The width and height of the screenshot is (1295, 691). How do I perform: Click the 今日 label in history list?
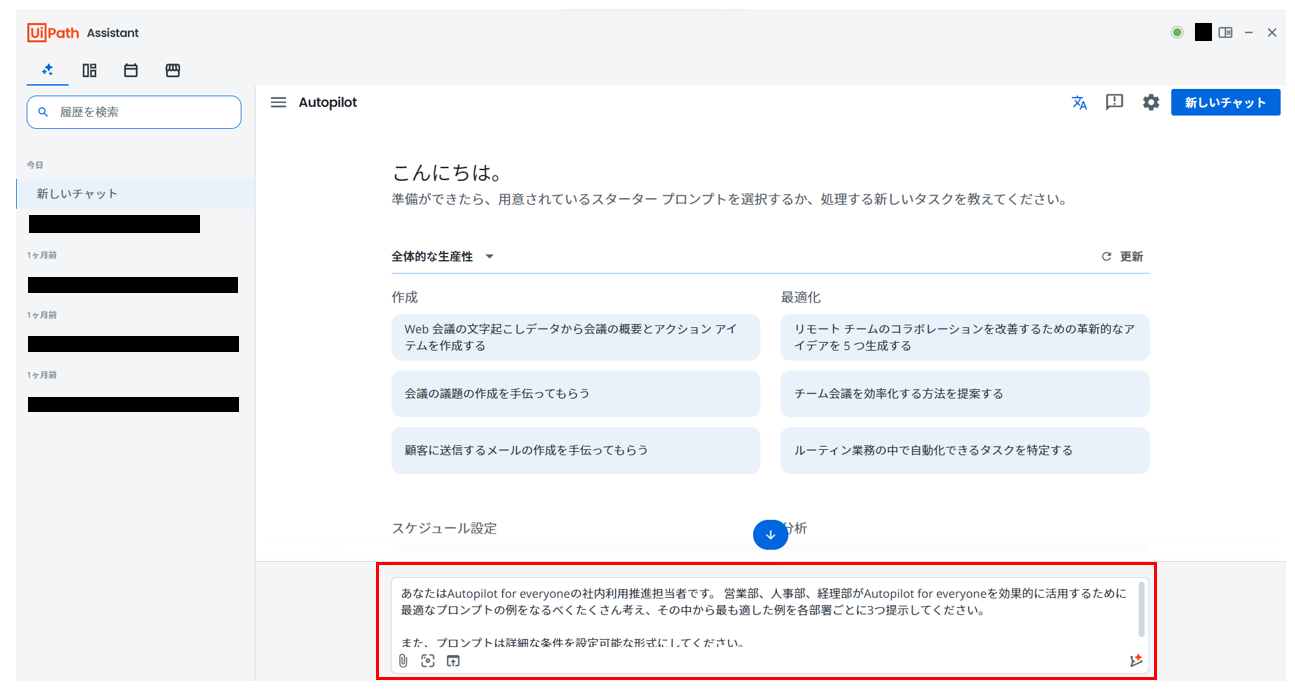click(x=35, y=164)
